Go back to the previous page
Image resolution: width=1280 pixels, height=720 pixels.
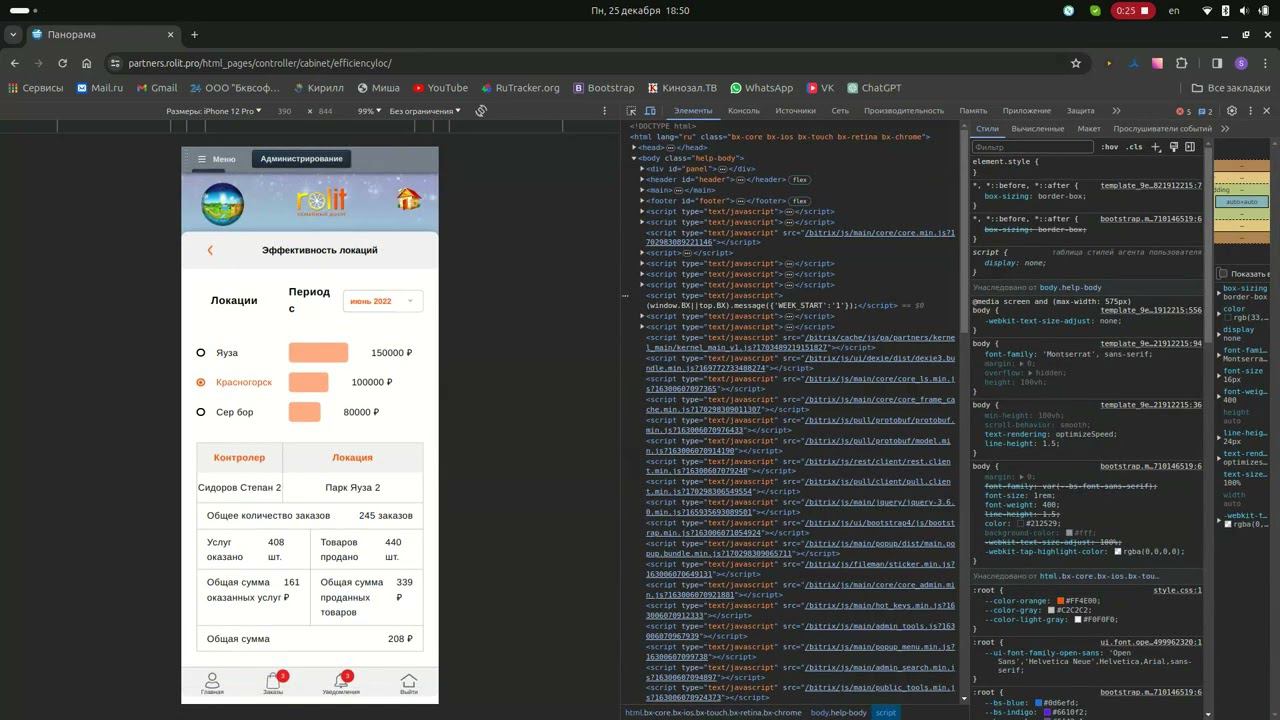coord(14,63)
